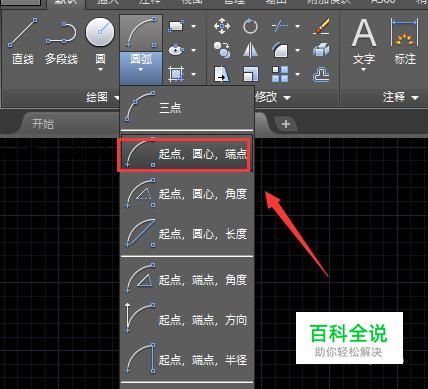Image resolution: width=428 pixels, height=389 pixels.
Task: Click the Offset tool icon
Action: point(321,74)
